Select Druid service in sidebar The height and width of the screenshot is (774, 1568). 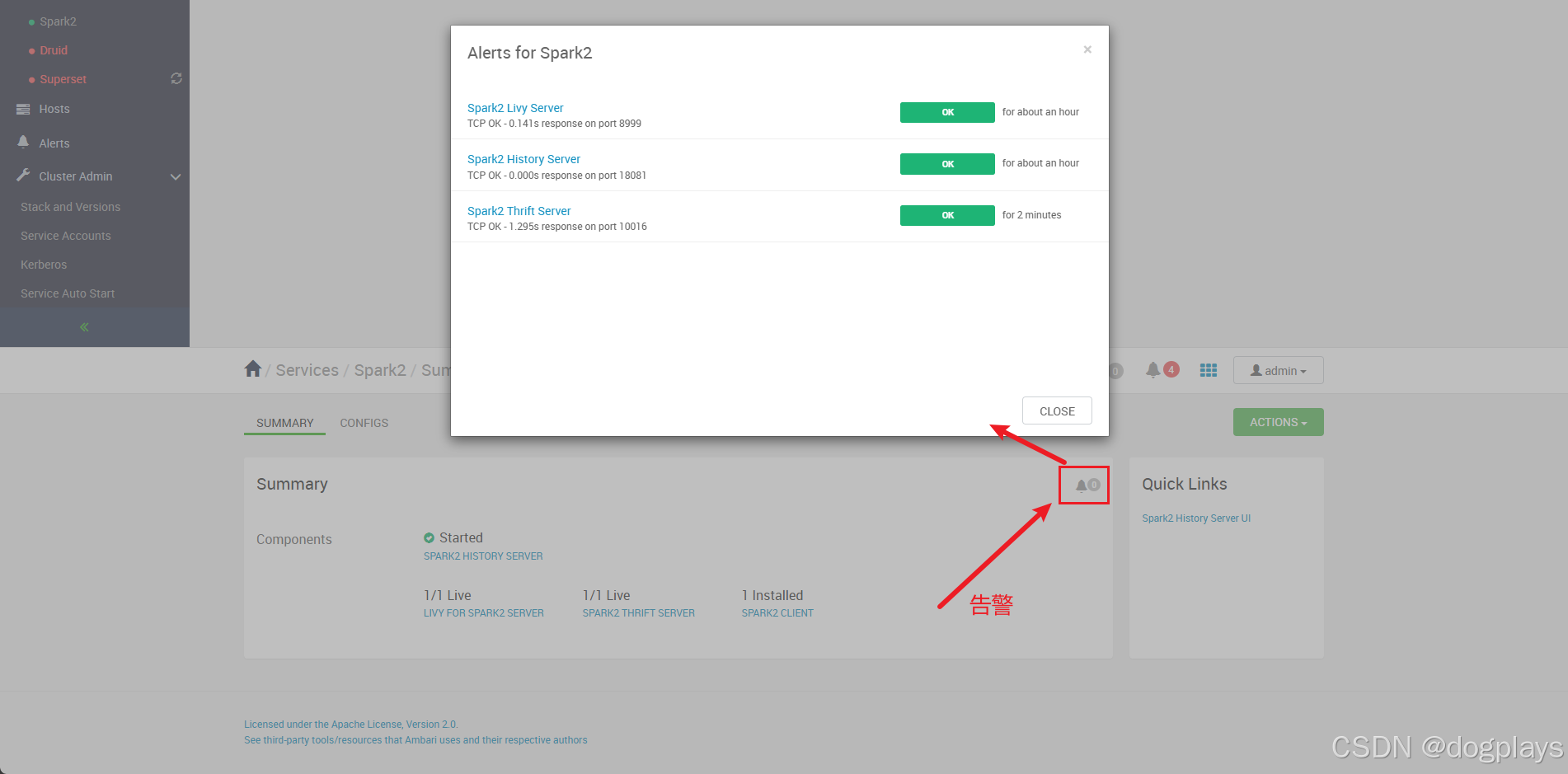[54, 50]
